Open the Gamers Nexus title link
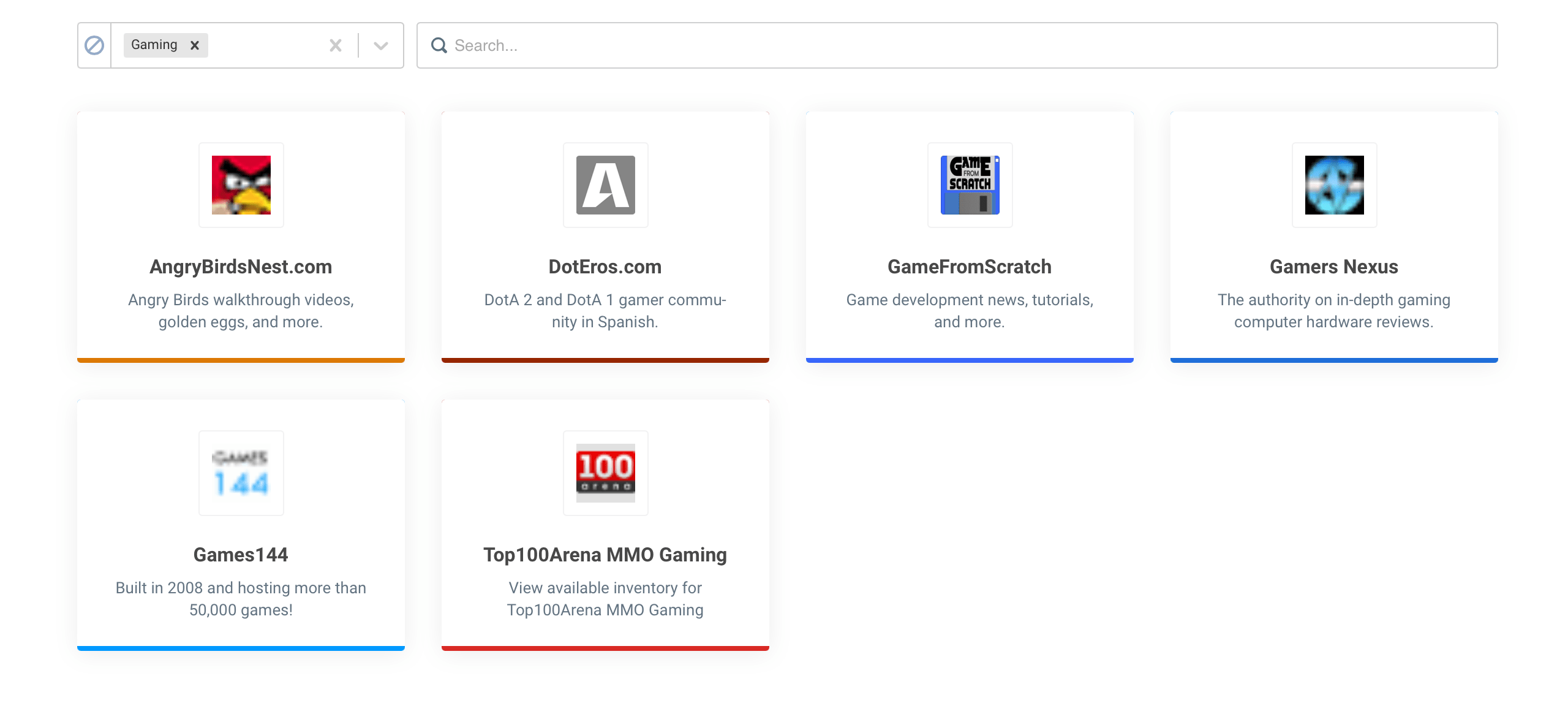The height and width of the screenshot is (722, 1568). click(1334, 267)
